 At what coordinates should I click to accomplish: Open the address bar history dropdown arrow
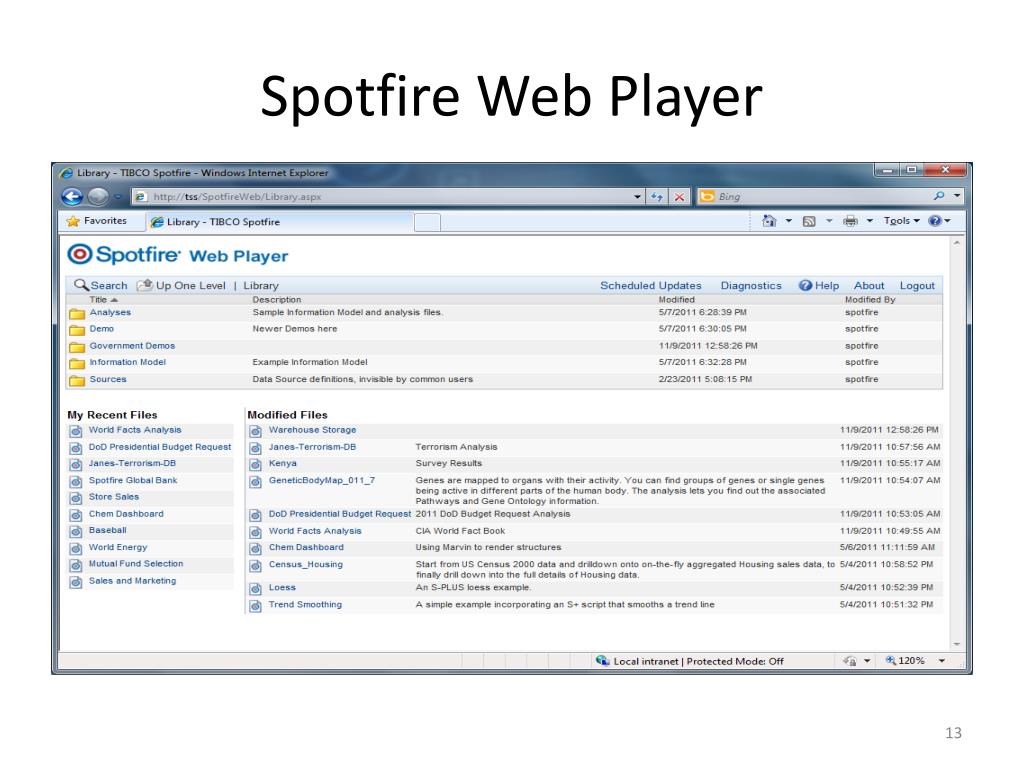coord(637,197)
